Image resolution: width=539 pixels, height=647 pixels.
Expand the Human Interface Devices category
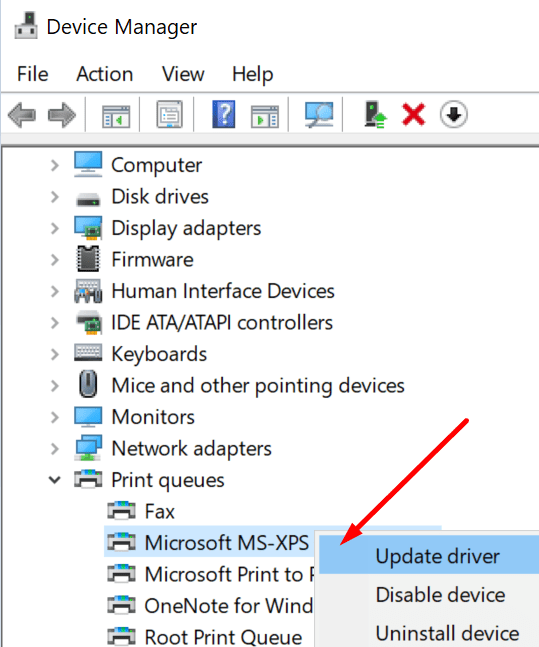pos(54,291)
